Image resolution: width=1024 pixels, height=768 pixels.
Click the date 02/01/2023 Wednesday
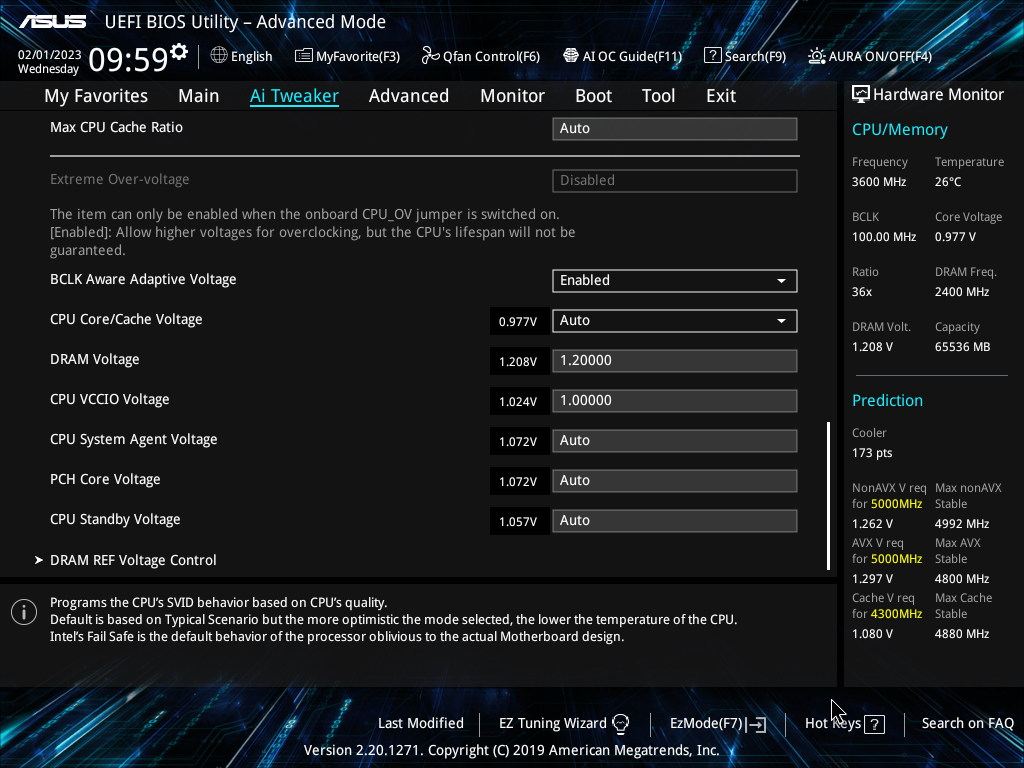pyautogui.click(x=50, y=61)
